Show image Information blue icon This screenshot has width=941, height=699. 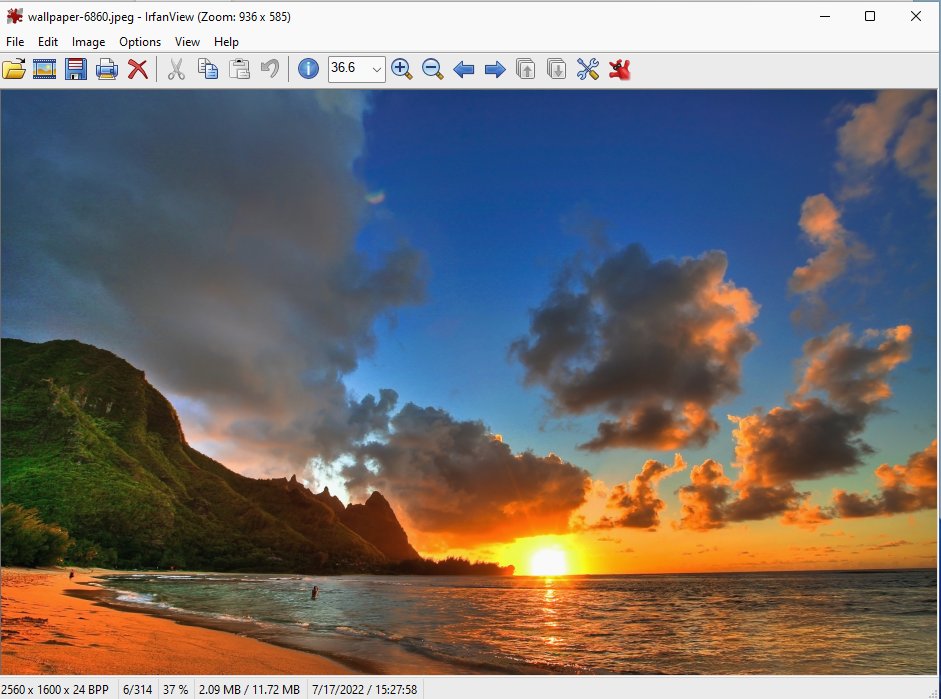pyautogui.click(x=309, y=69)
